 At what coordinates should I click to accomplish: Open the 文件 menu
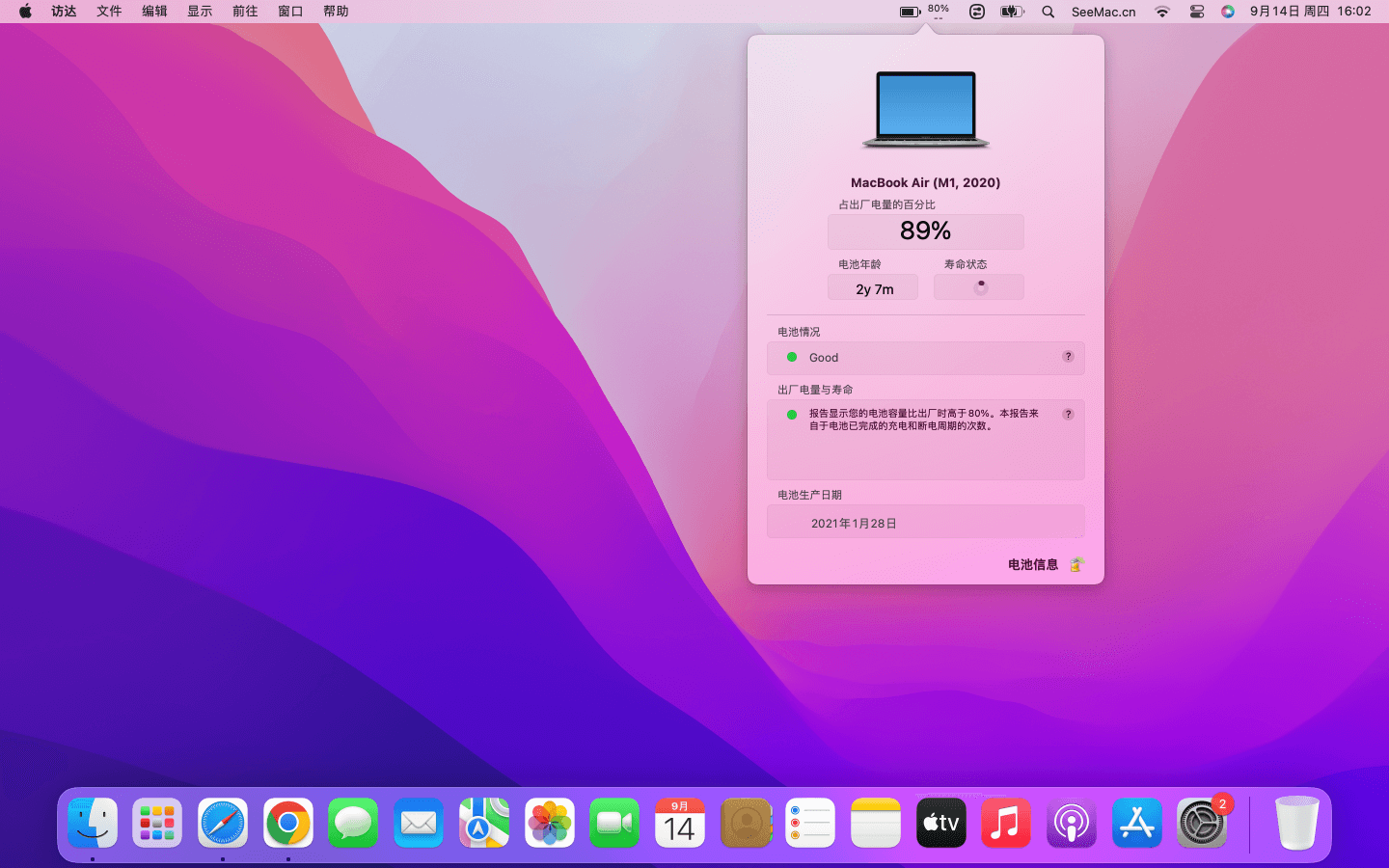click(x=109, y=12)
